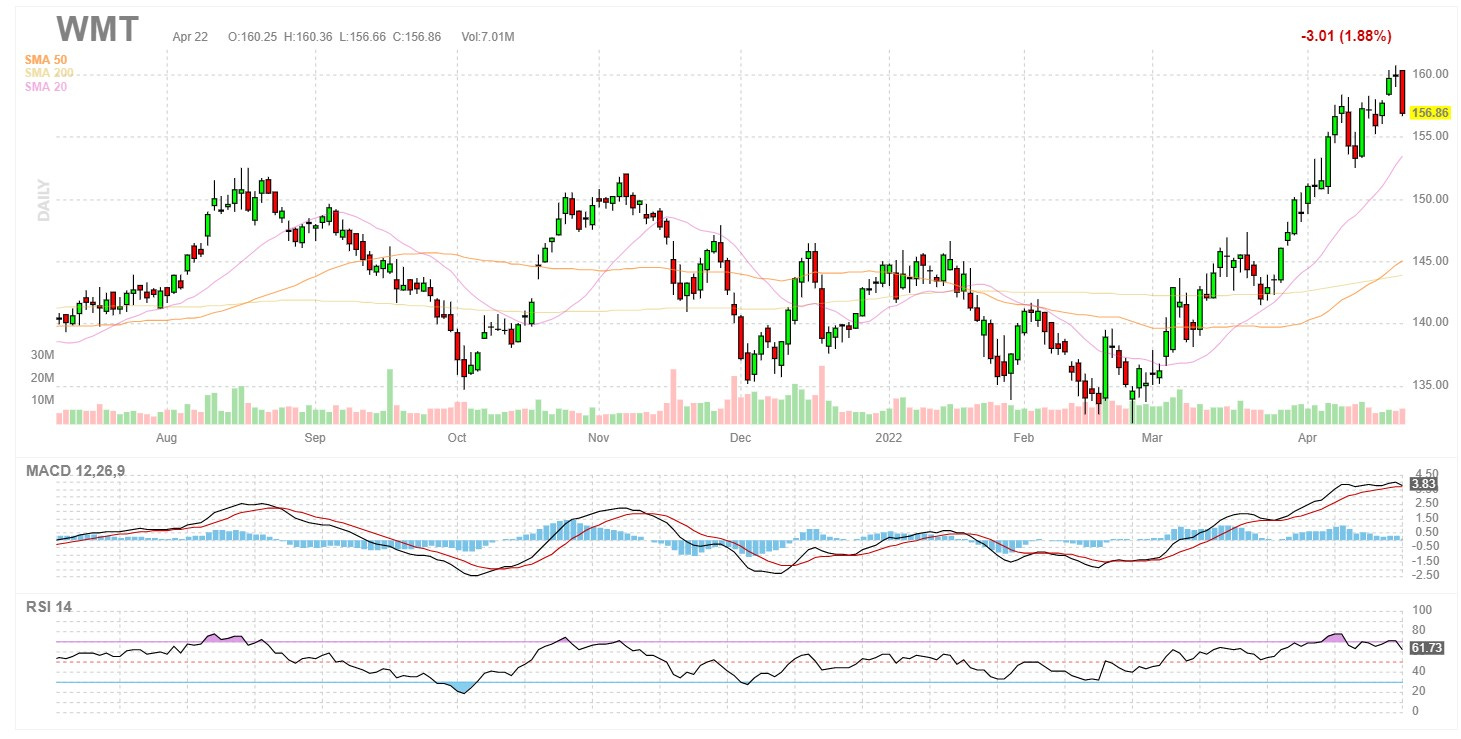Click the 2022 time axis label
Viewport: 1461px width, 739px height.
[889, 438]
